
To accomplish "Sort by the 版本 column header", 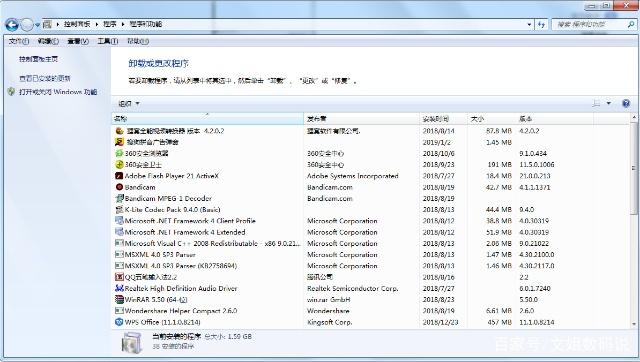I will pyautogui.click(x=554, y=119).
